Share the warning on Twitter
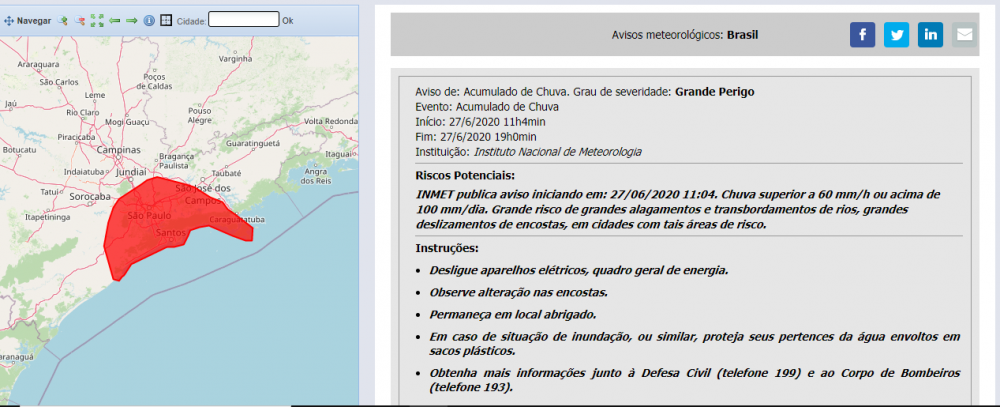The image size is (1000, 407). (x=896, y=35)
